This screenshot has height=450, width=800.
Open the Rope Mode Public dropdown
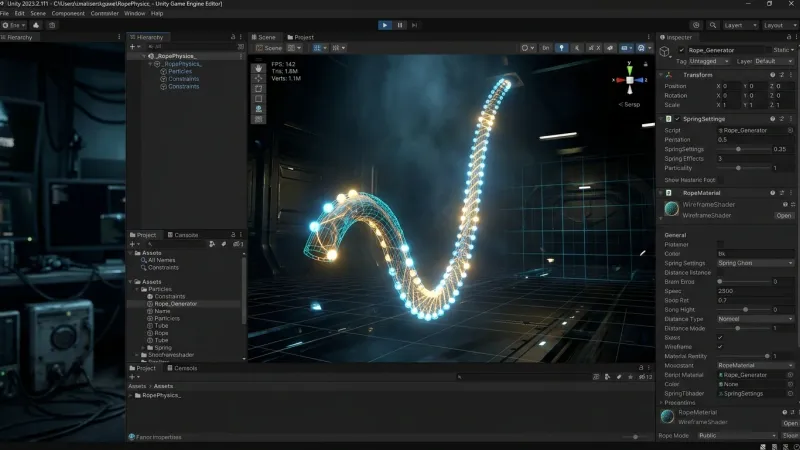click(x=737, y=436)
